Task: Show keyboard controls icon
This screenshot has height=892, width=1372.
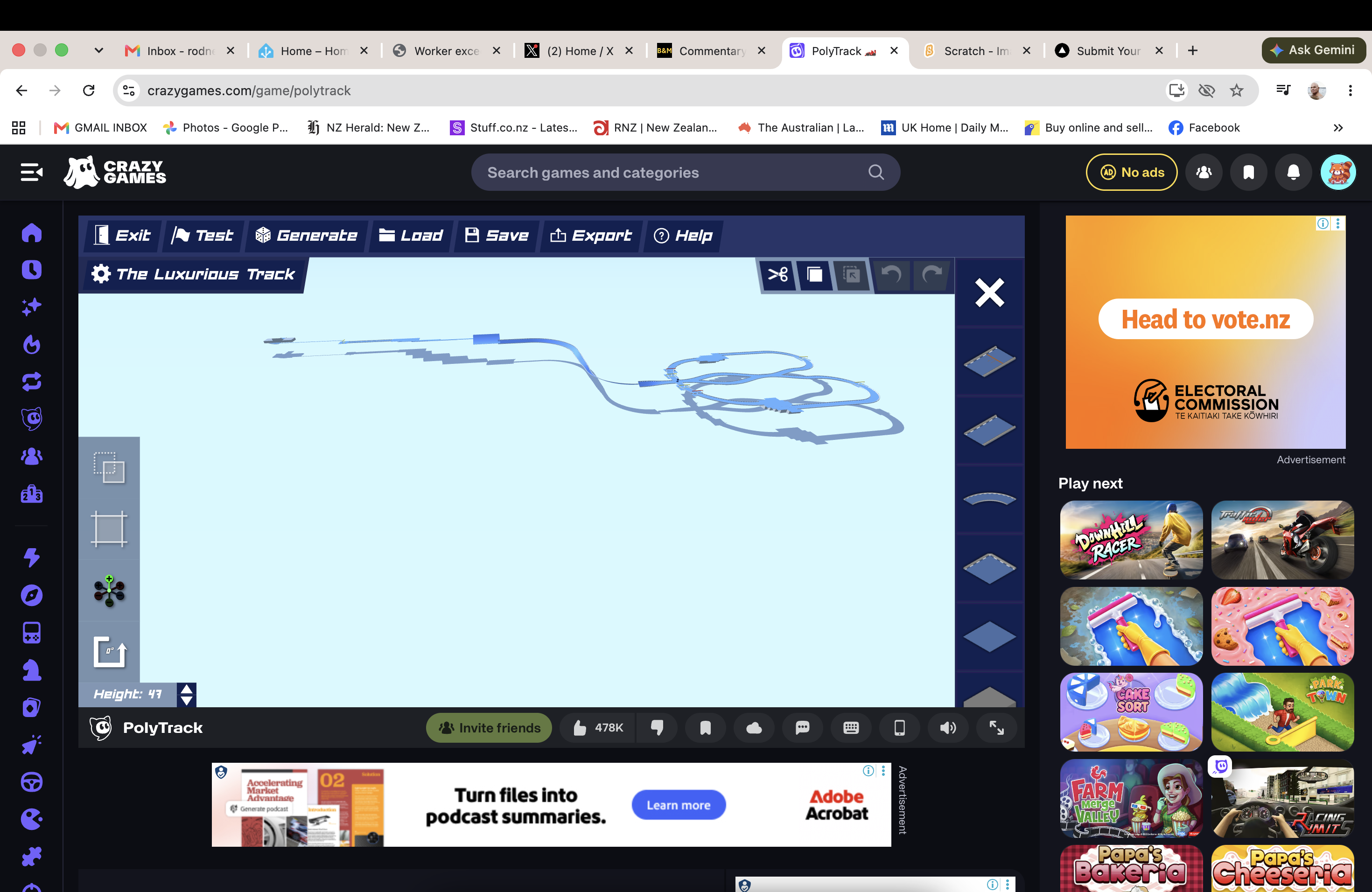Action: pyautogui.click(x=851, y=728)
